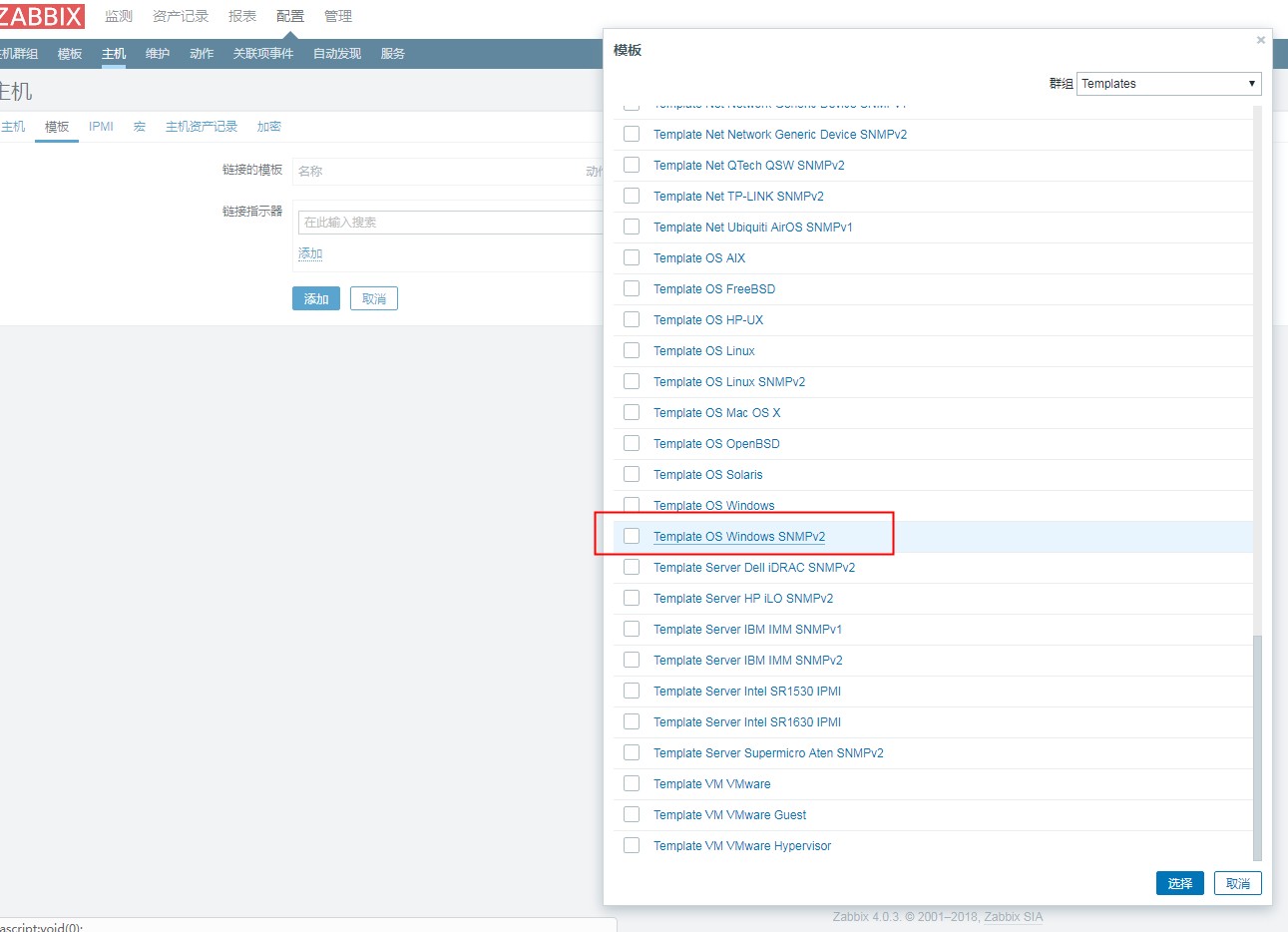Go to 模板 submenu in navigation bar
This screenshot has height=932, width=1288.
(x=70, y=54)
